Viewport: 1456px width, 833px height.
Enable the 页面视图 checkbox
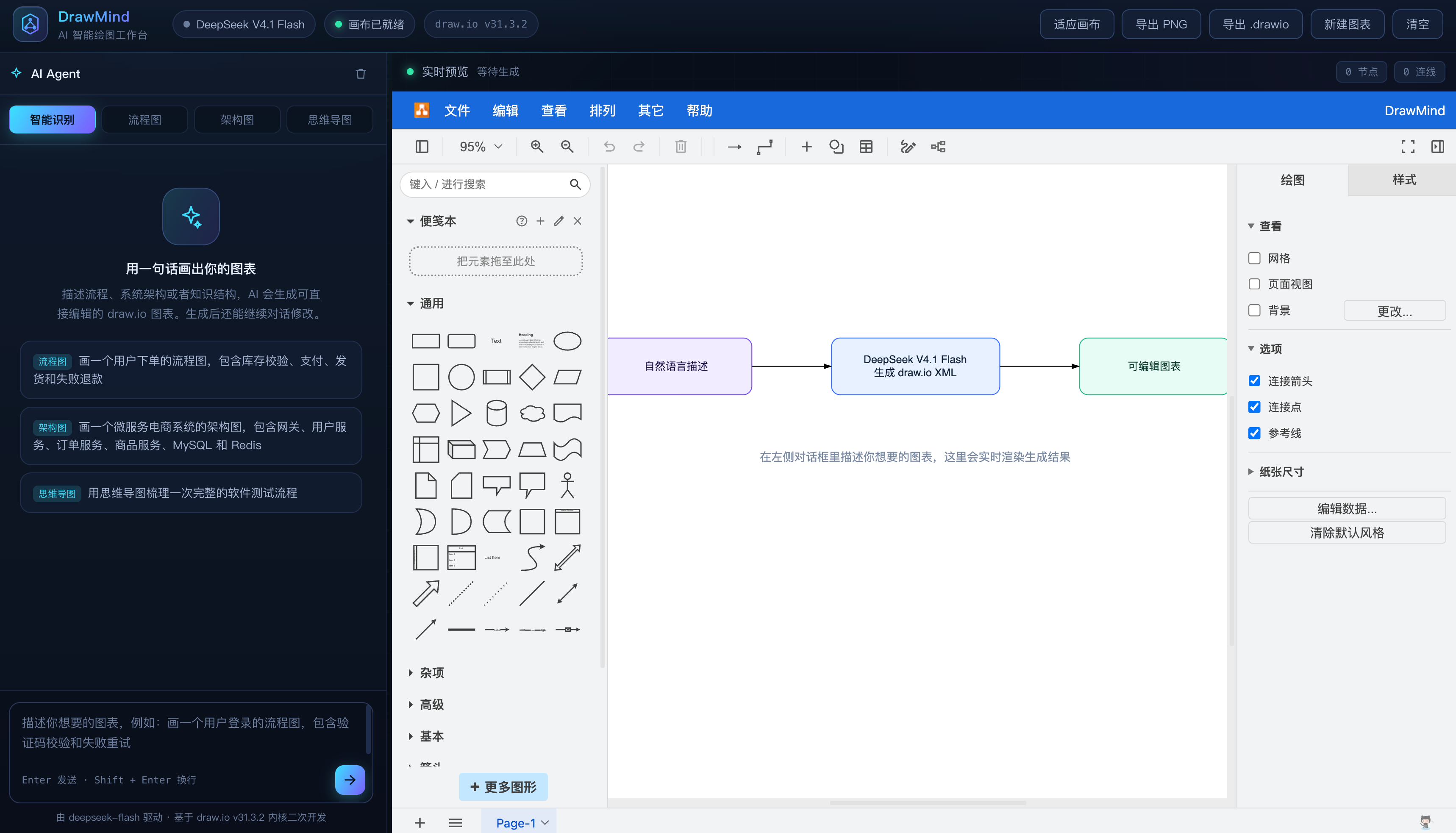pos(1254,284)
